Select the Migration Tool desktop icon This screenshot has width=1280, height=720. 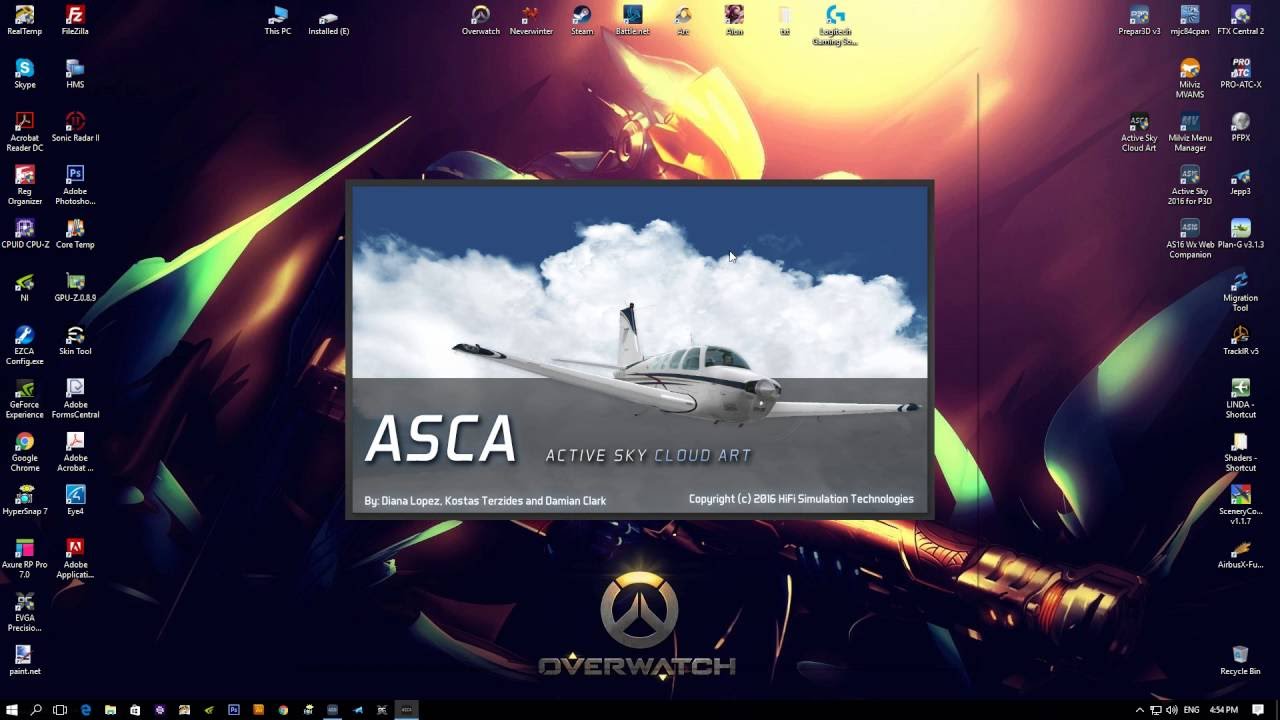coord(1240,292)
